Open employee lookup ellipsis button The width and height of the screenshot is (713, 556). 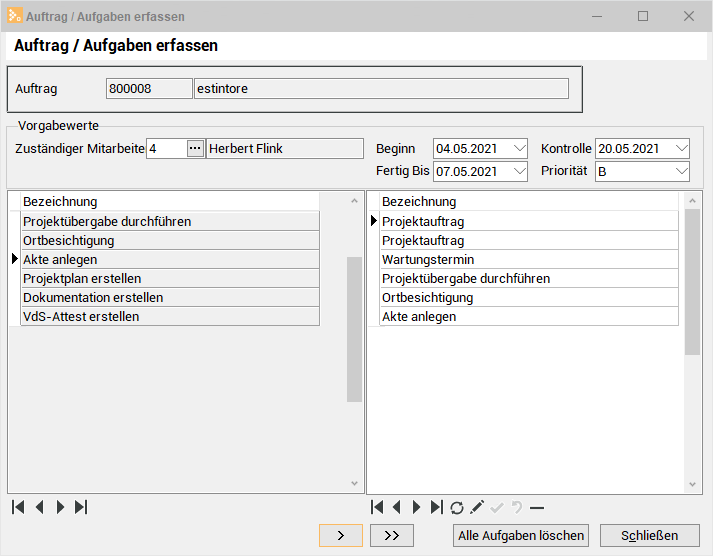(x=195, y=148)
